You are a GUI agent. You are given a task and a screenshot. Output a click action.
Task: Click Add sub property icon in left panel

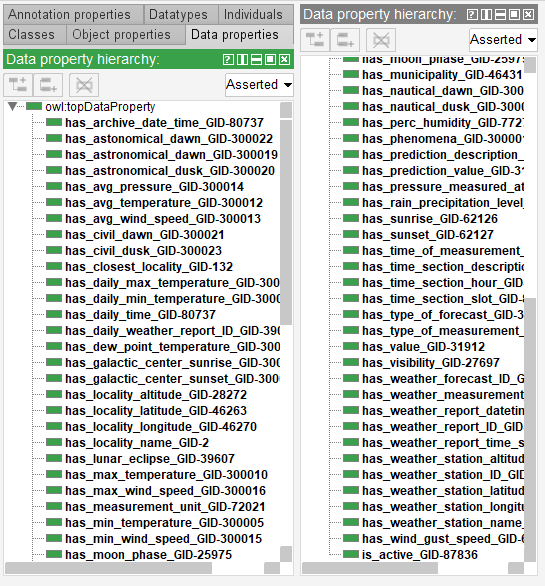tap(18, 85)
